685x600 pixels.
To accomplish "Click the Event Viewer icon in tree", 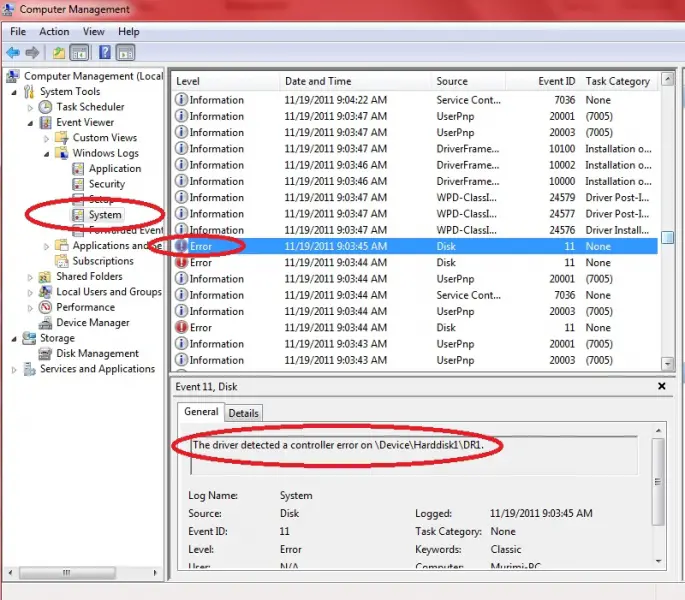I will (x=45, y=122).
